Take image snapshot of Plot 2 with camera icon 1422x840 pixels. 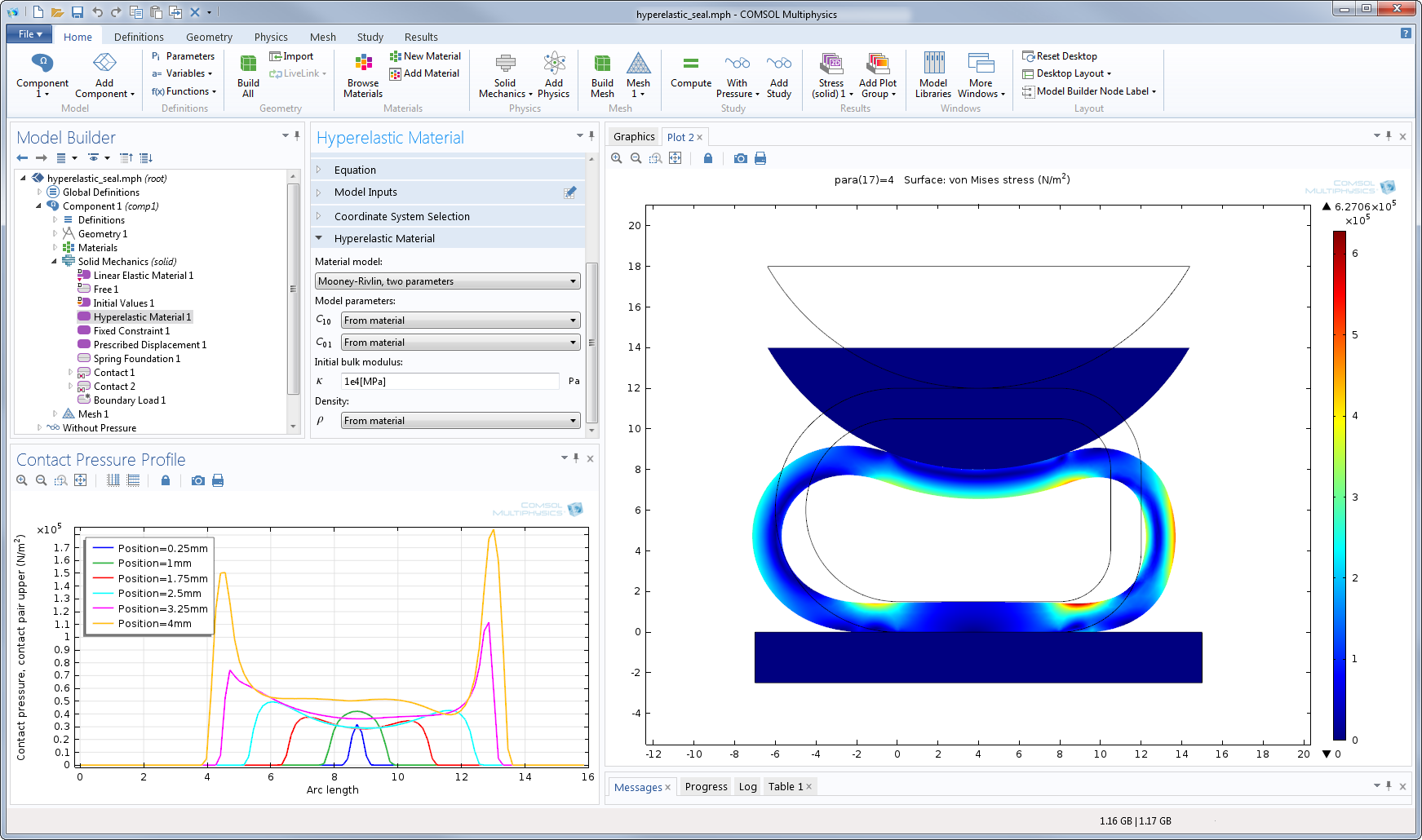tap(741, 158)
